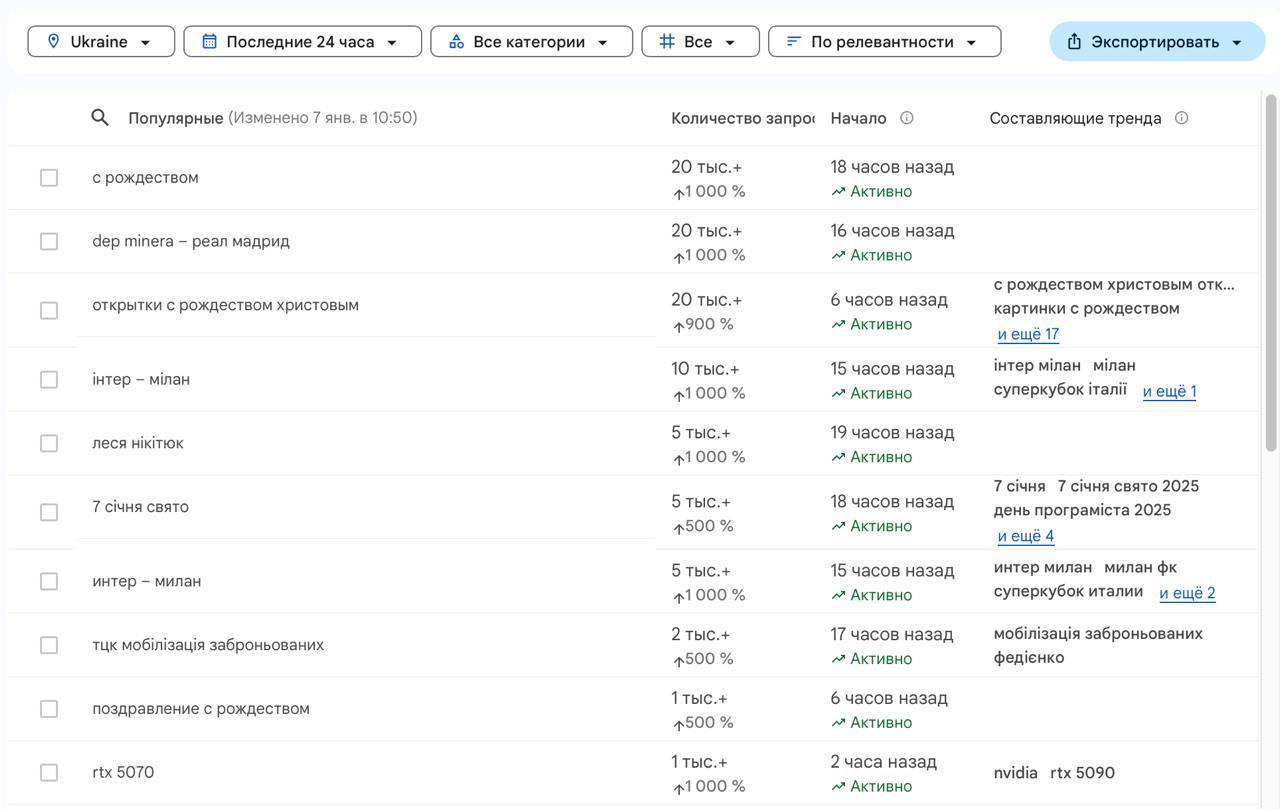Click the и ещё 17 link
The image size is (1280, 809).
1028,334
